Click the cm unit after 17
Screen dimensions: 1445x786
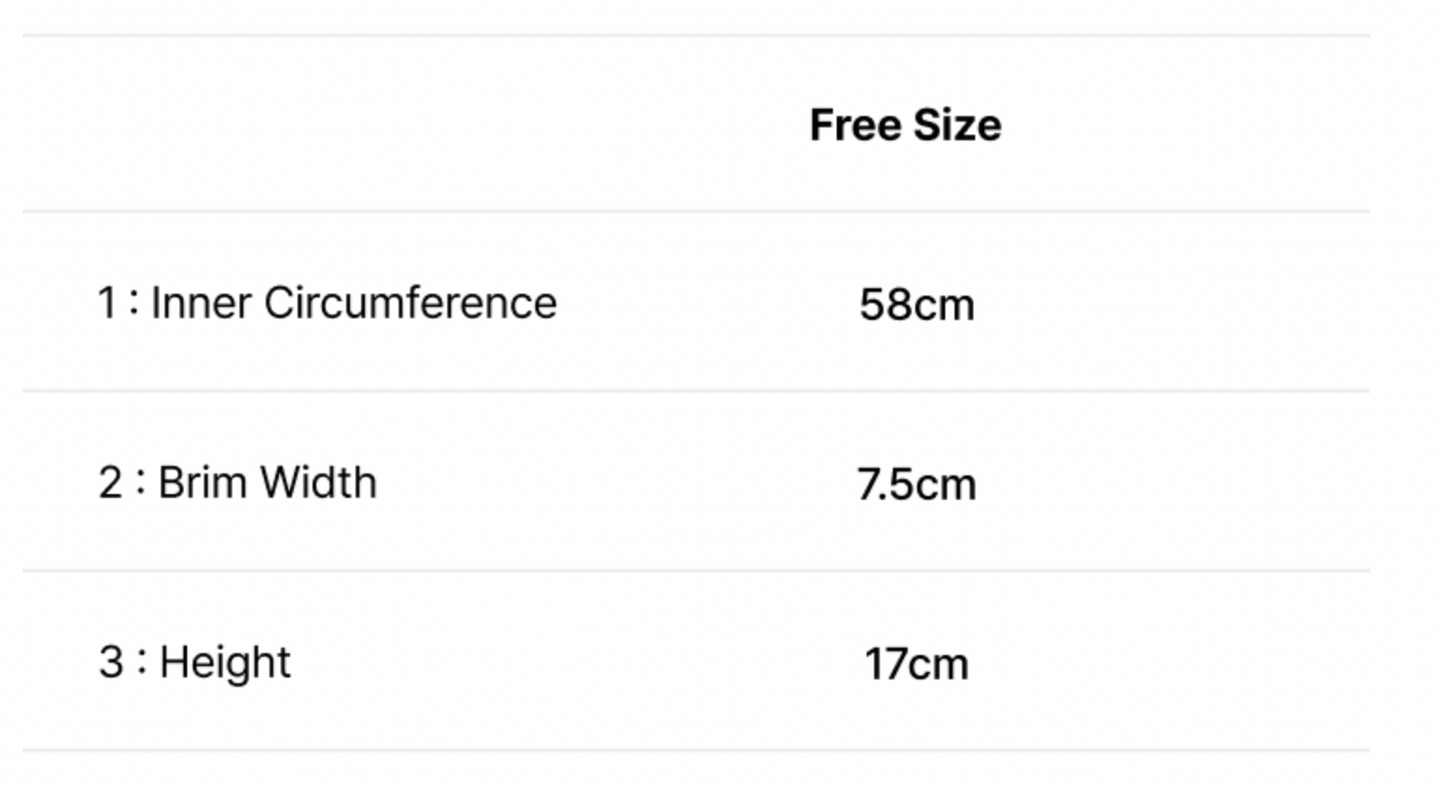[x=940, y=666]
